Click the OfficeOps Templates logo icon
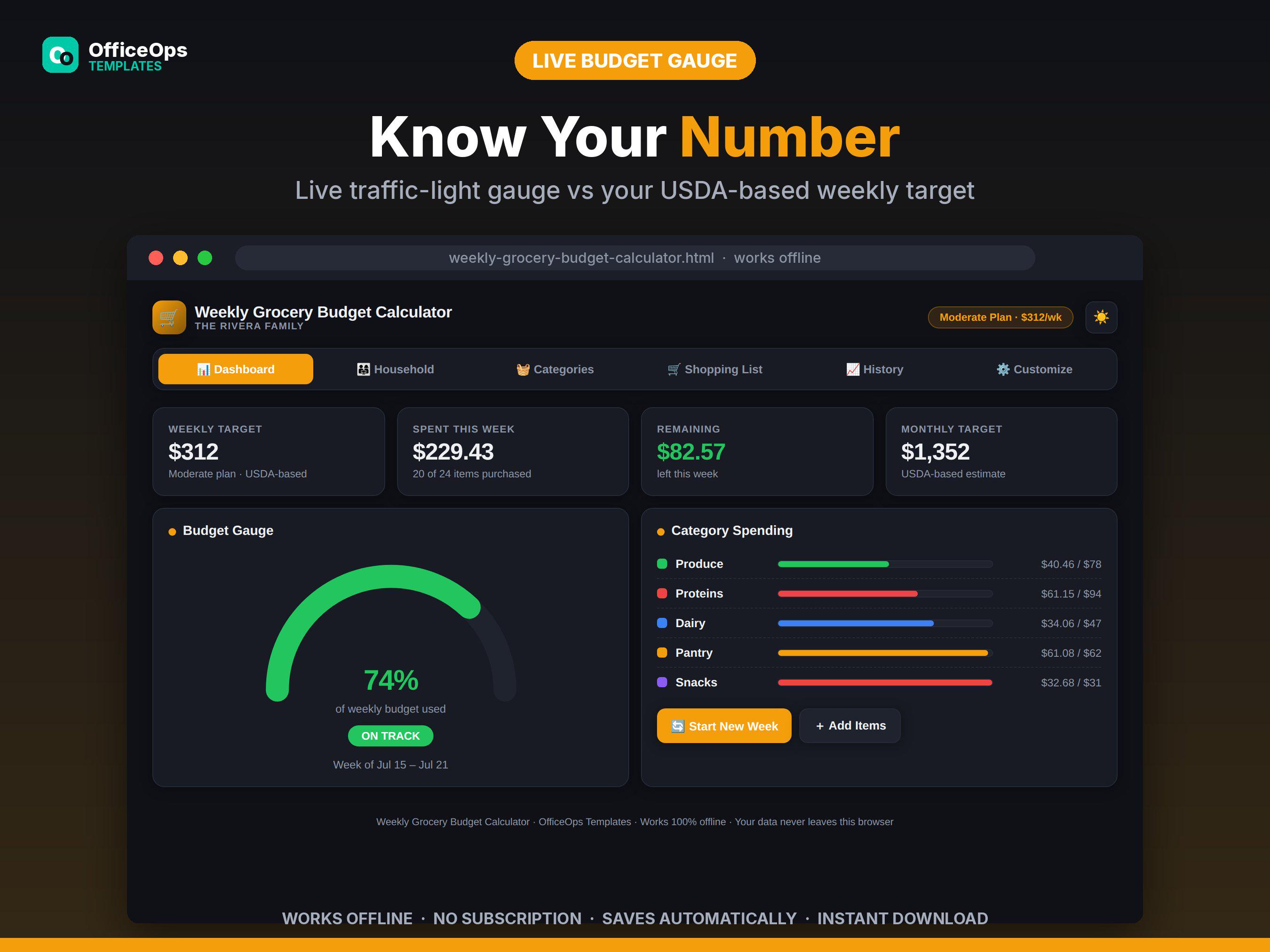The image size is (1270, 952). (60, 55)
